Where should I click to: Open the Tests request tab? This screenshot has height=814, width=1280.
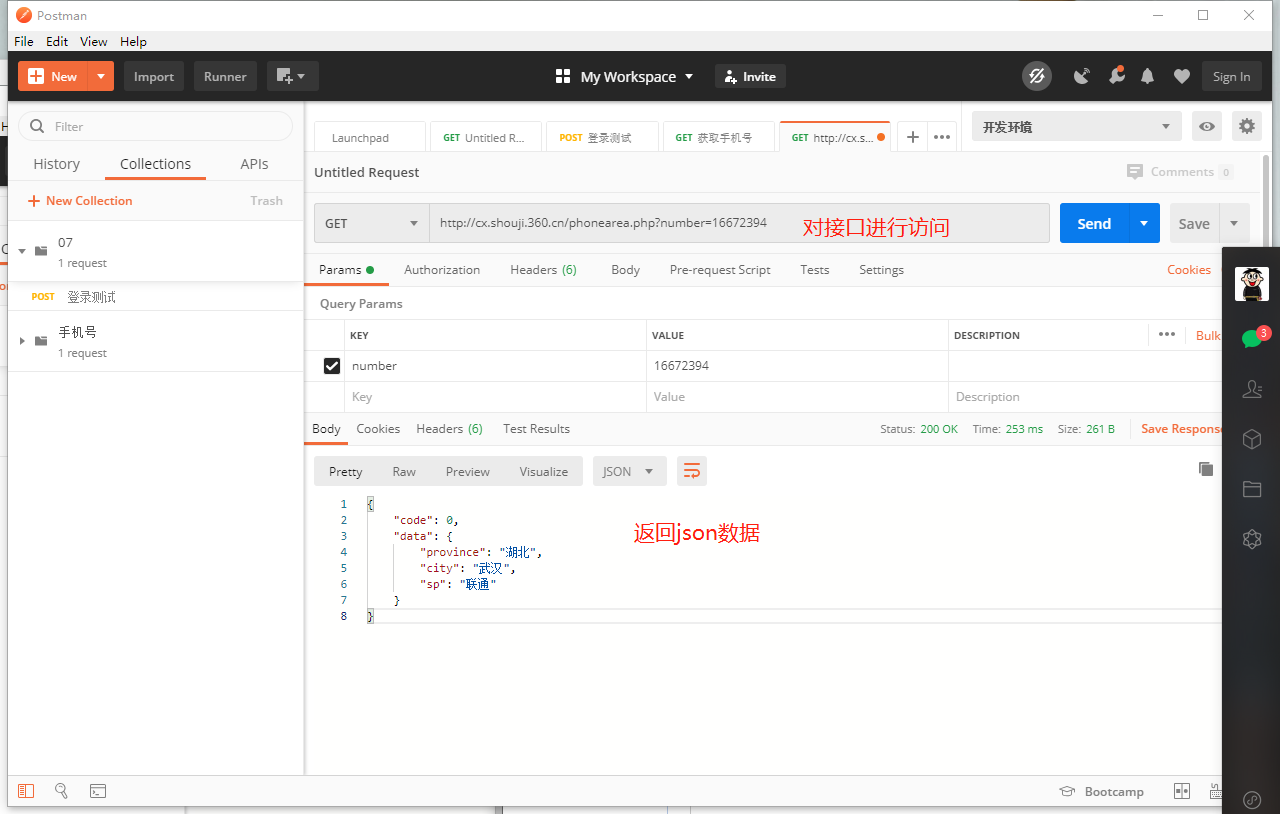[815, 269]
